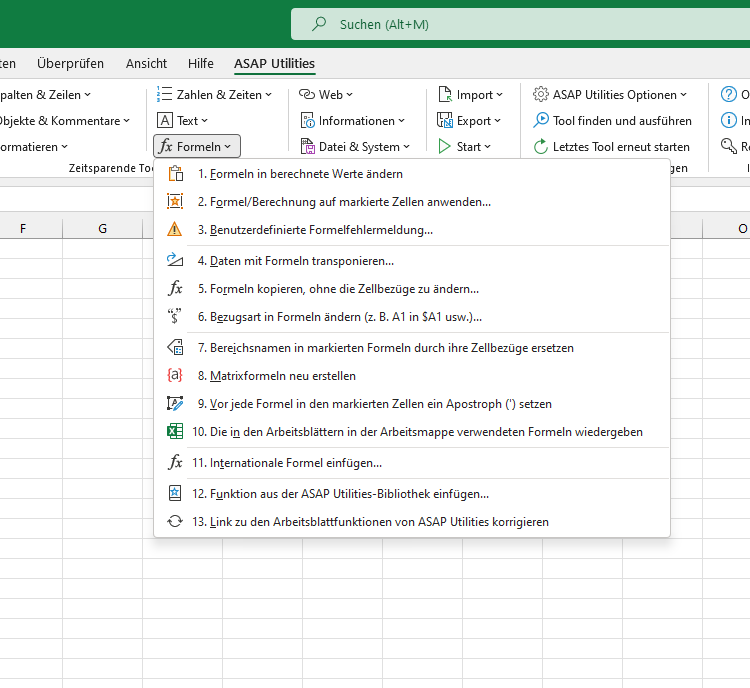The width and height of the screenshot is (750, 688).
Task: Click Tool finden und ausführen button
Action: (x=612, y=120)
